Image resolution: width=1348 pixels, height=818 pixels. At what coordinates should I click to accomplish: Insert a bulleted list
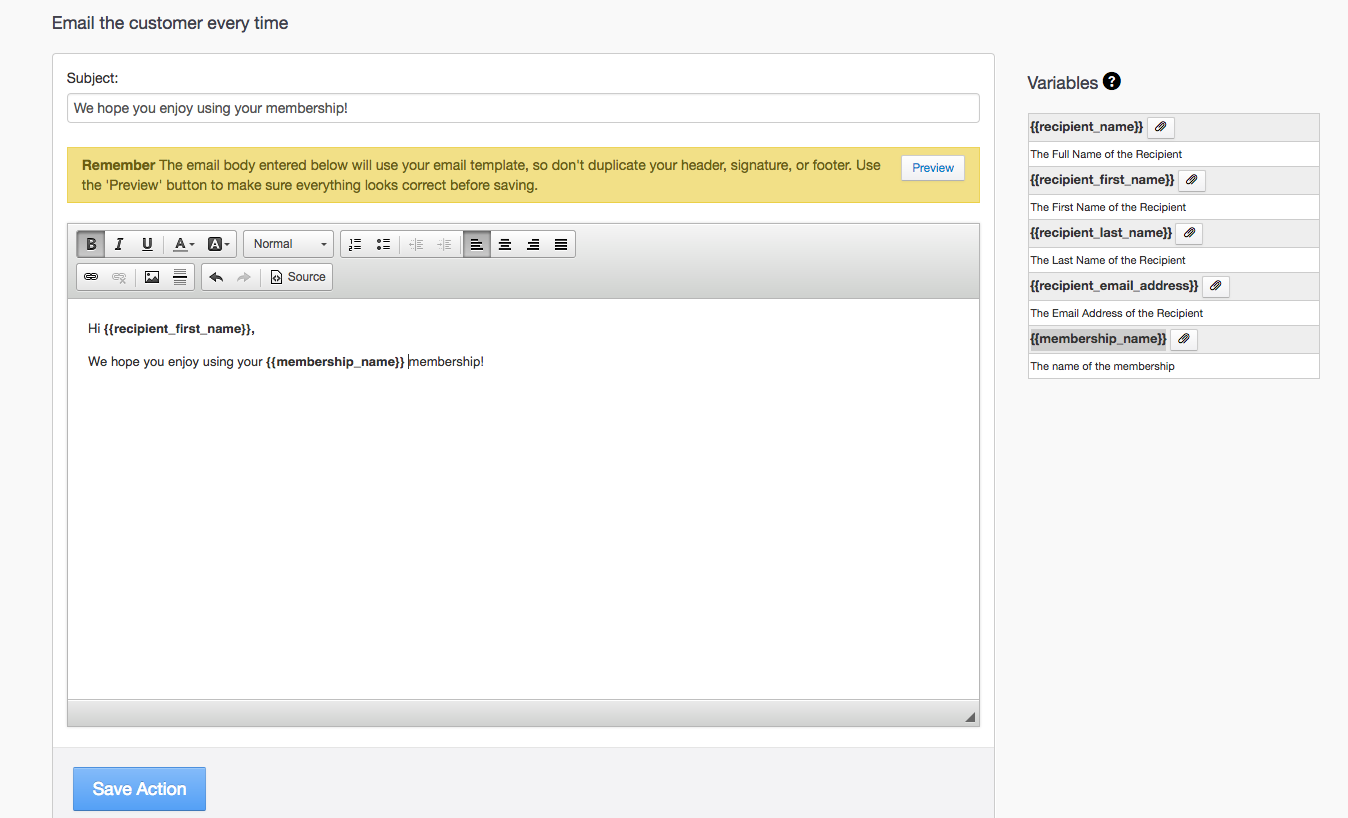[x=383, y=244]
